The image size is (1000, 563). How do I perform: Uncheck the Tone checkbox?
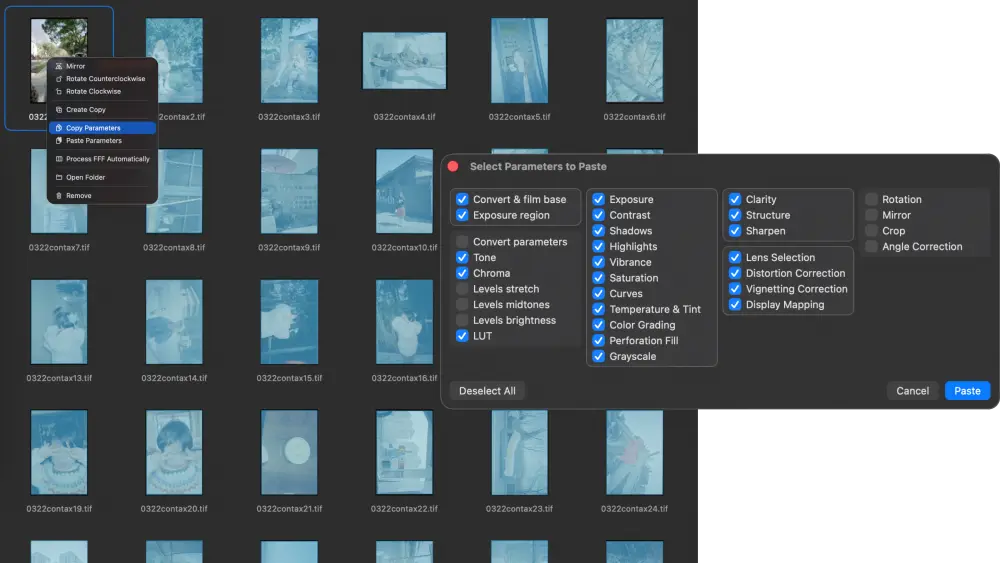462,258
